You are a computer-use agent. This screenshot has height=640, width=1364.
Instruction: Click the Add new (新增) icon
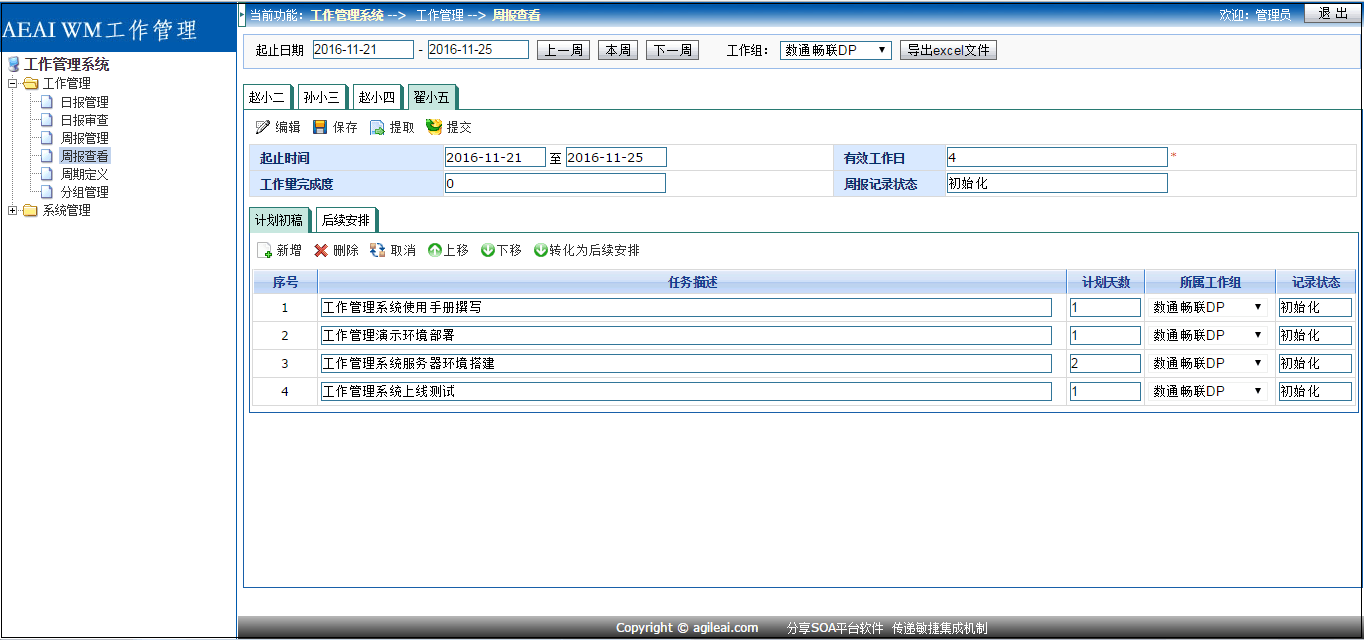click(x=264, y=251)
